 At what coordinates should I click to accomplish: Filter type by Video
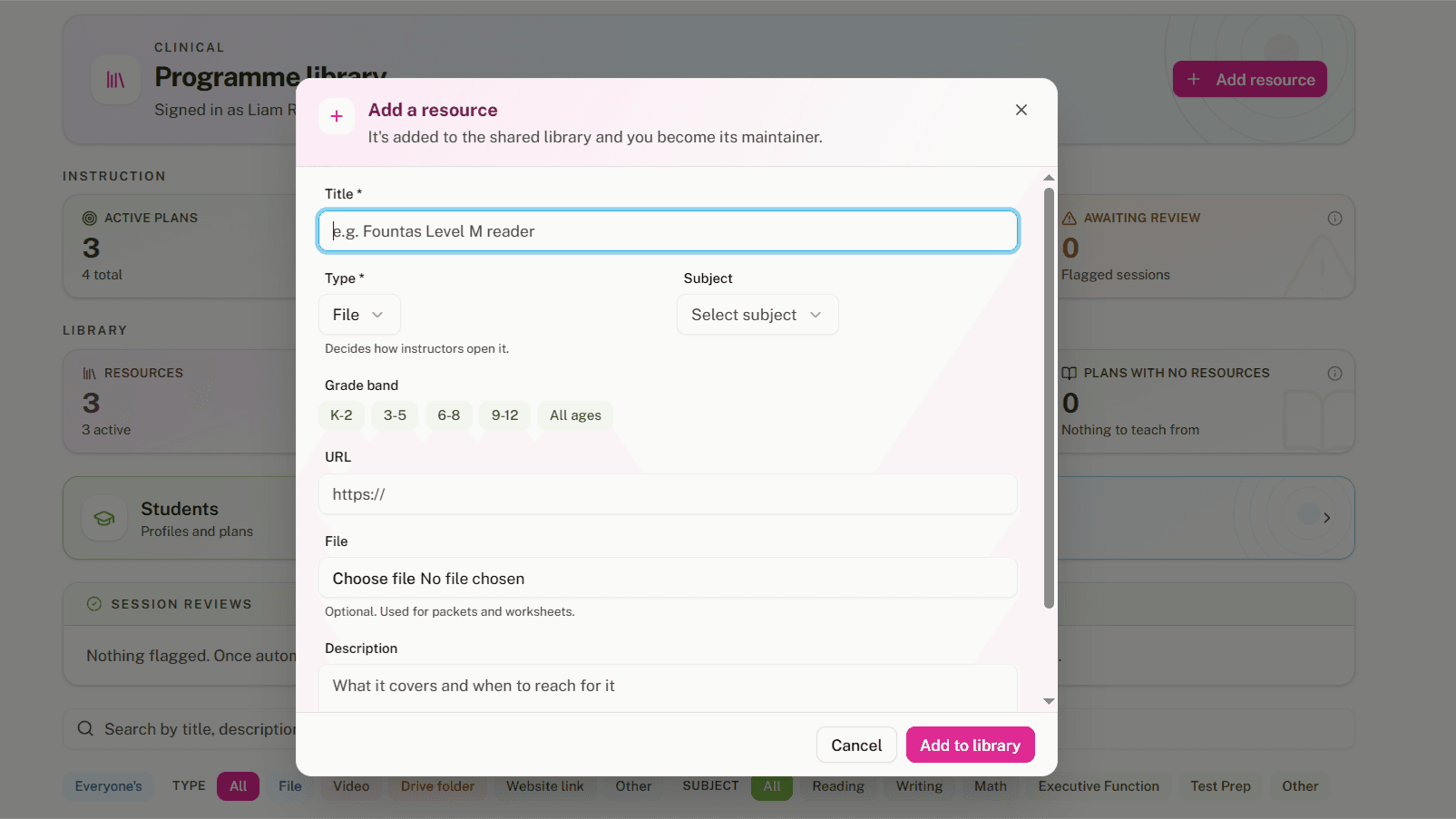click(x=351, y=786)
